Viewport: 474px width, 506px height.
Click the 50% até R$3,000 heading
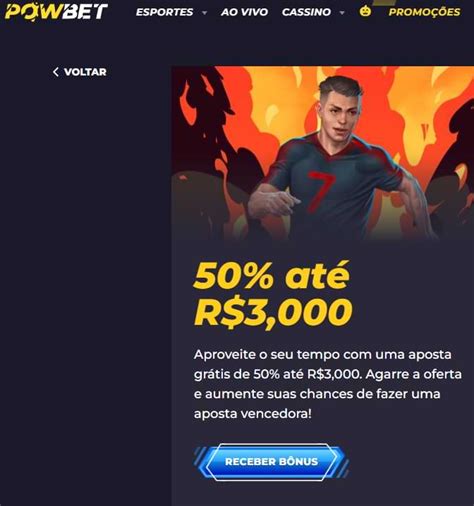coord(273,294)
